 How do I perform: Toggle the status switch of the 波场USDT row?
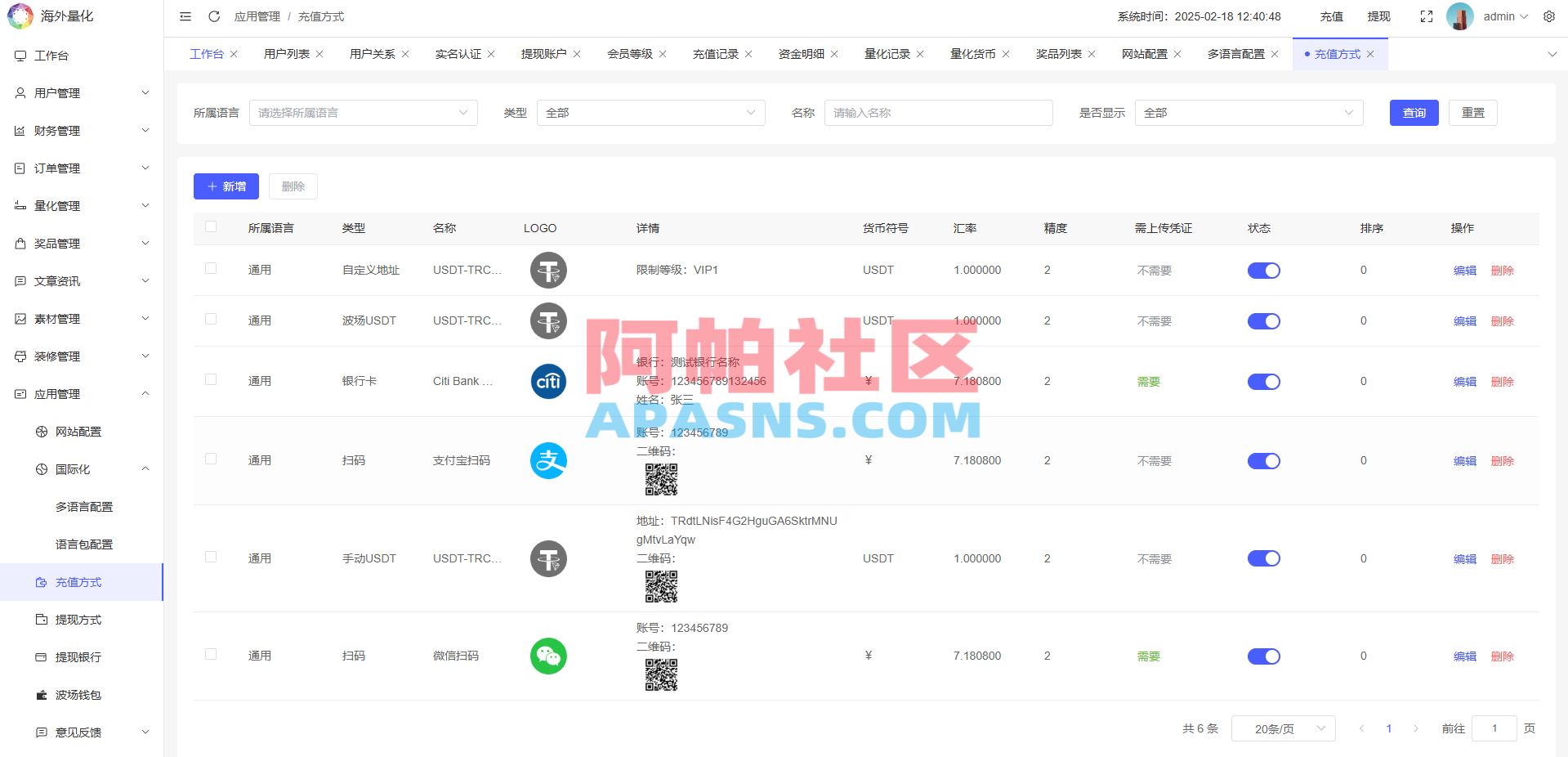[x=1263, y=320]
